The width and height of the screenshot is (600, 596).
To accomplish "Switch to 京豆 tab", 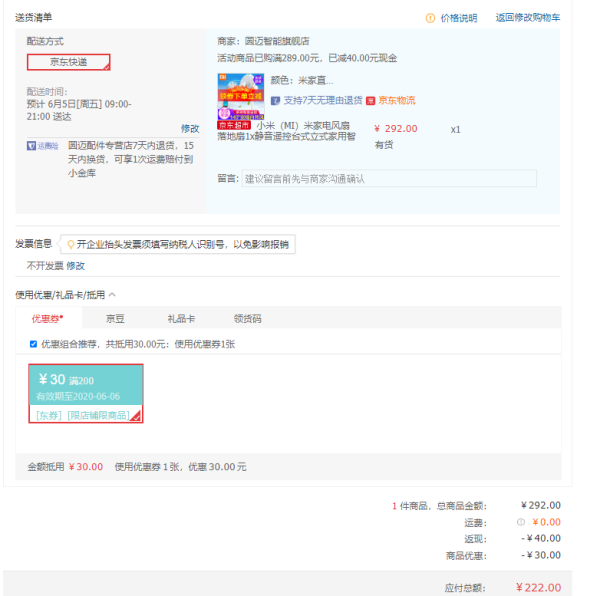I will [115, 318].
